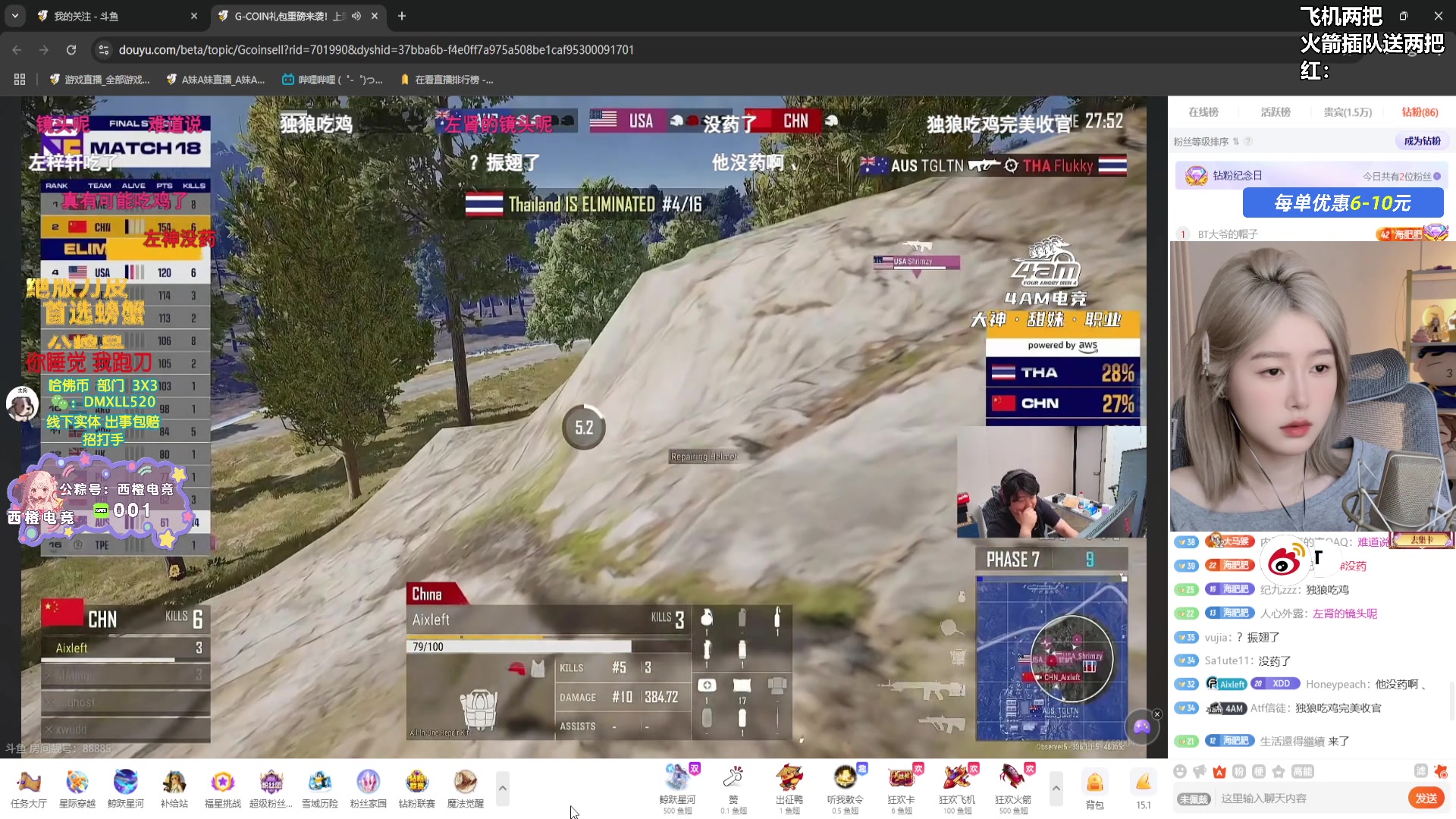Open the 钻粉纪念日 notice
The image size is (1456, 819).
pyautogui.click(x=1313, y=176)
